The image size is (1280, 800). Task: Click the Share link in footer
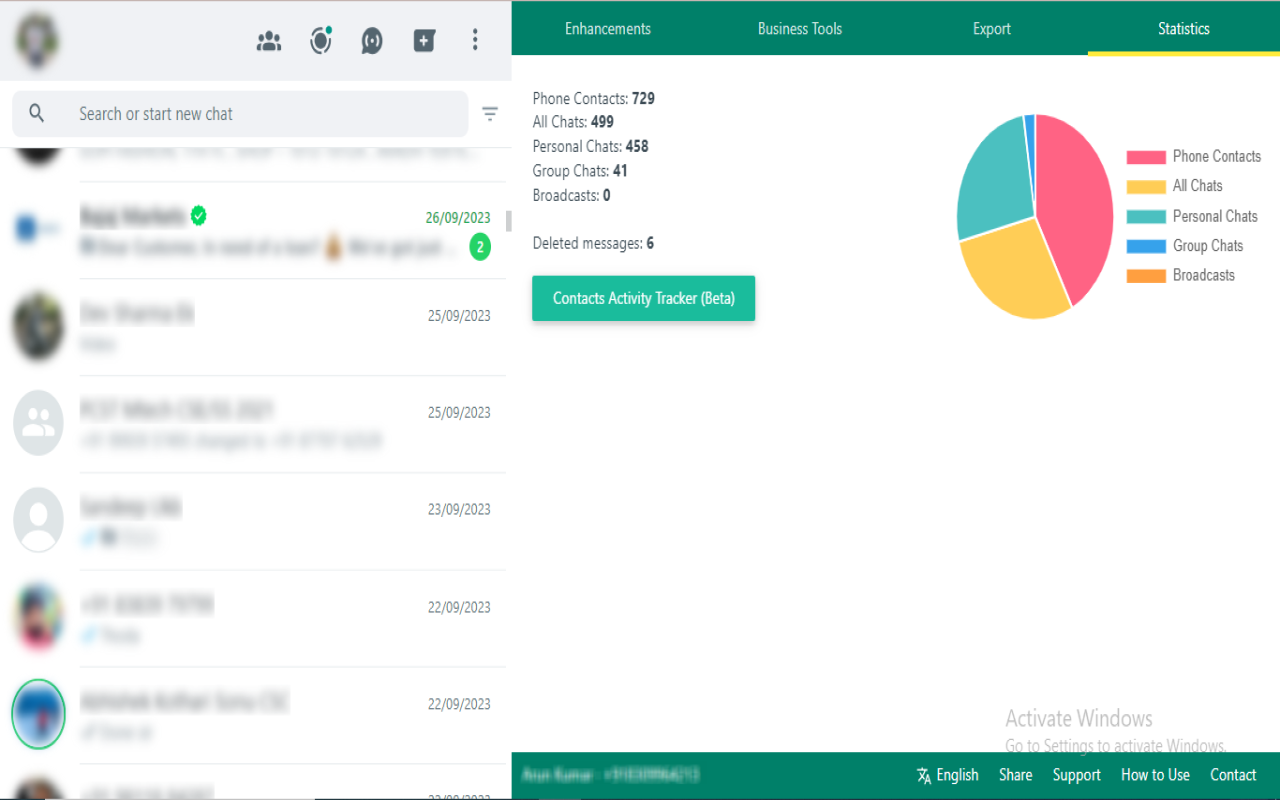tap(1015, 775)
